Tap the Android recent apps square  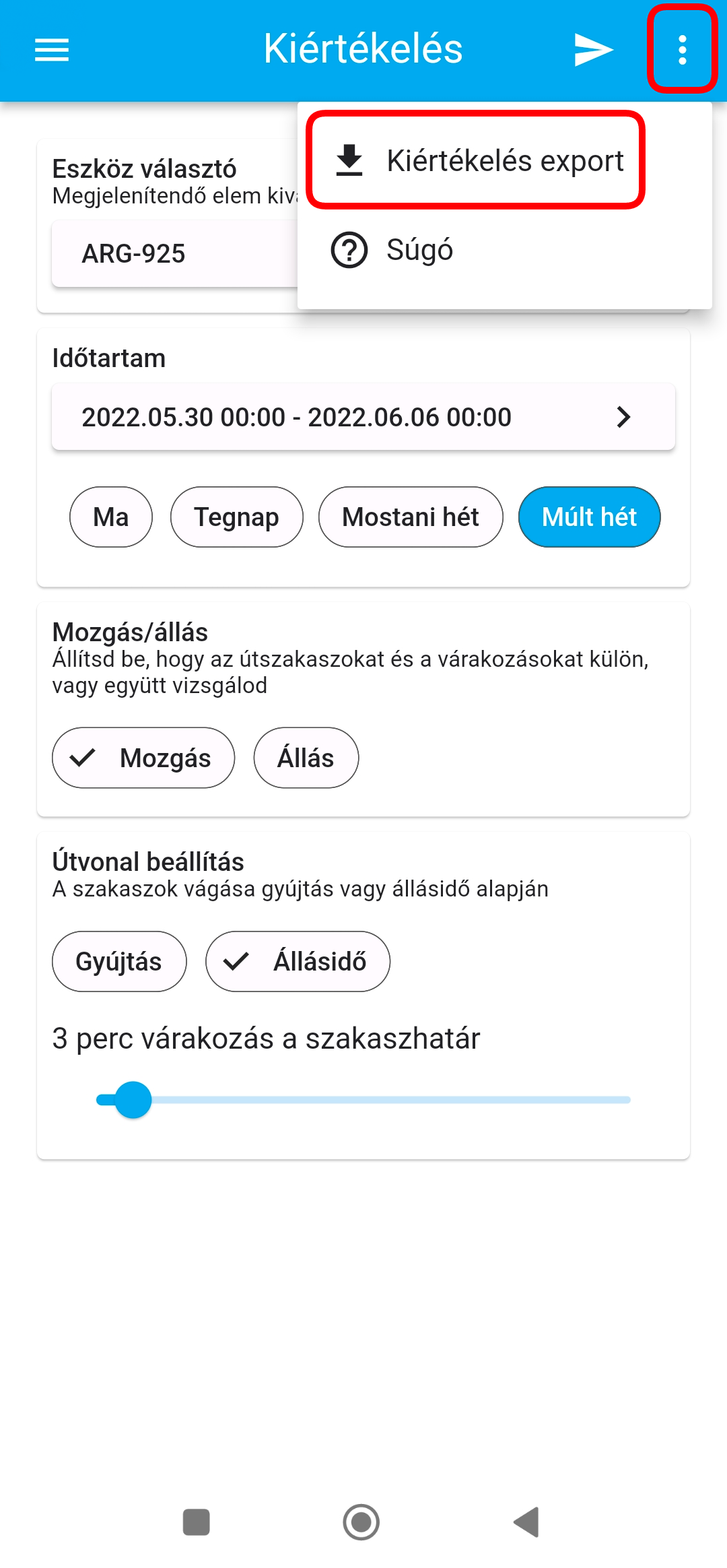point(196,1522)
